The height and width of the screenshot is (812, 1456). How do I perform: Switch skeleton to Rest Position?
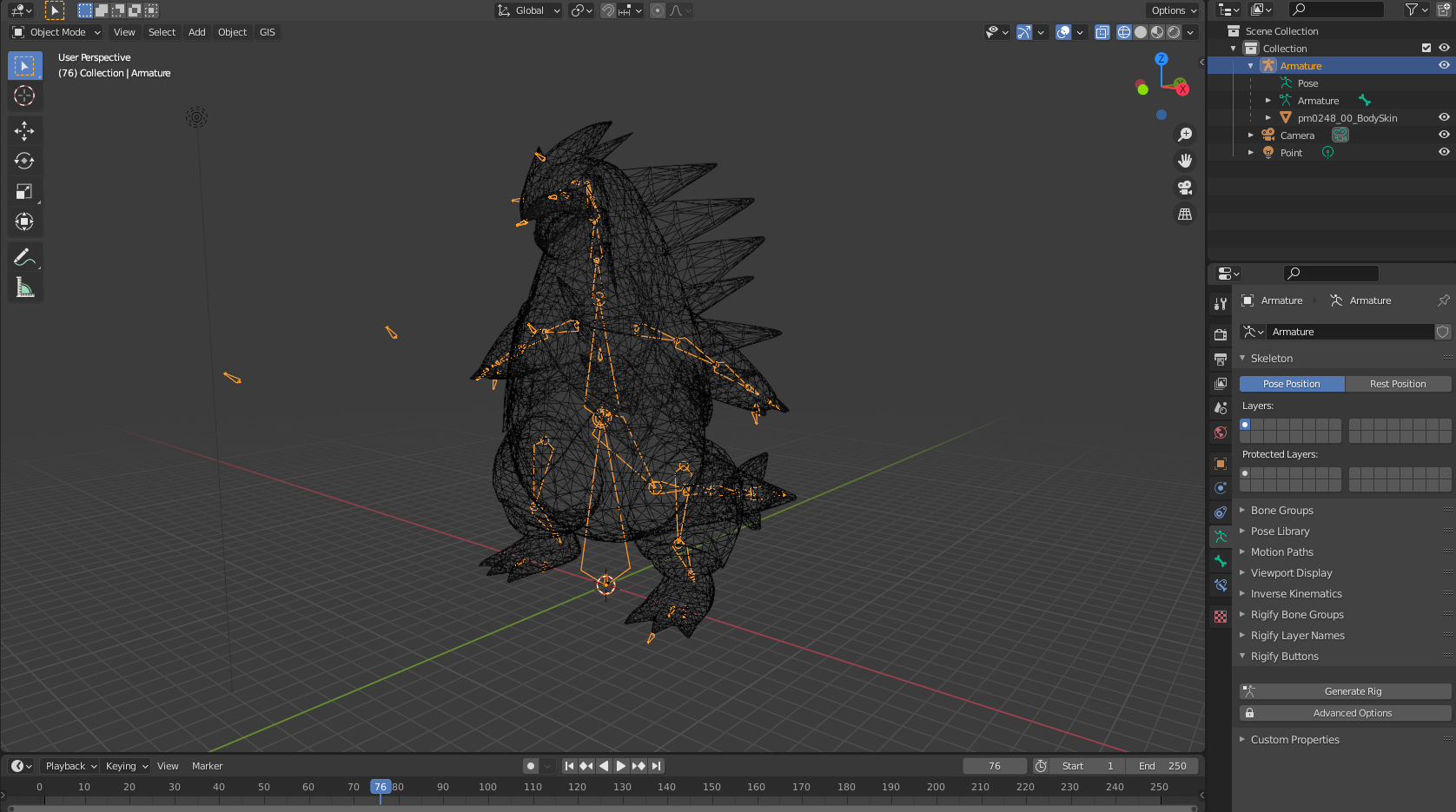click(1398, 384)
